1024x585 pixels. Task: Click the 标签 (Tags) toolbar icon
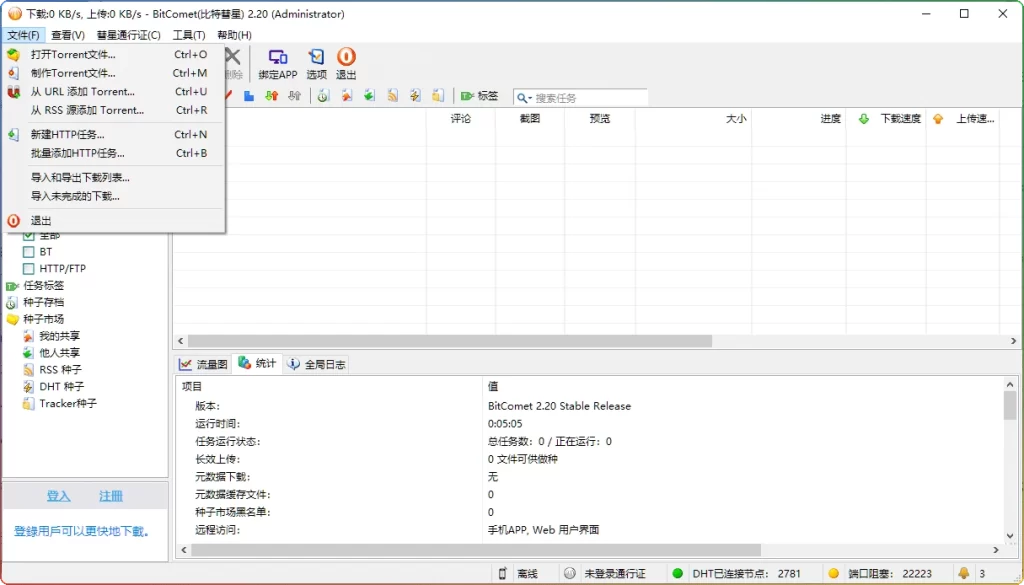478,96
